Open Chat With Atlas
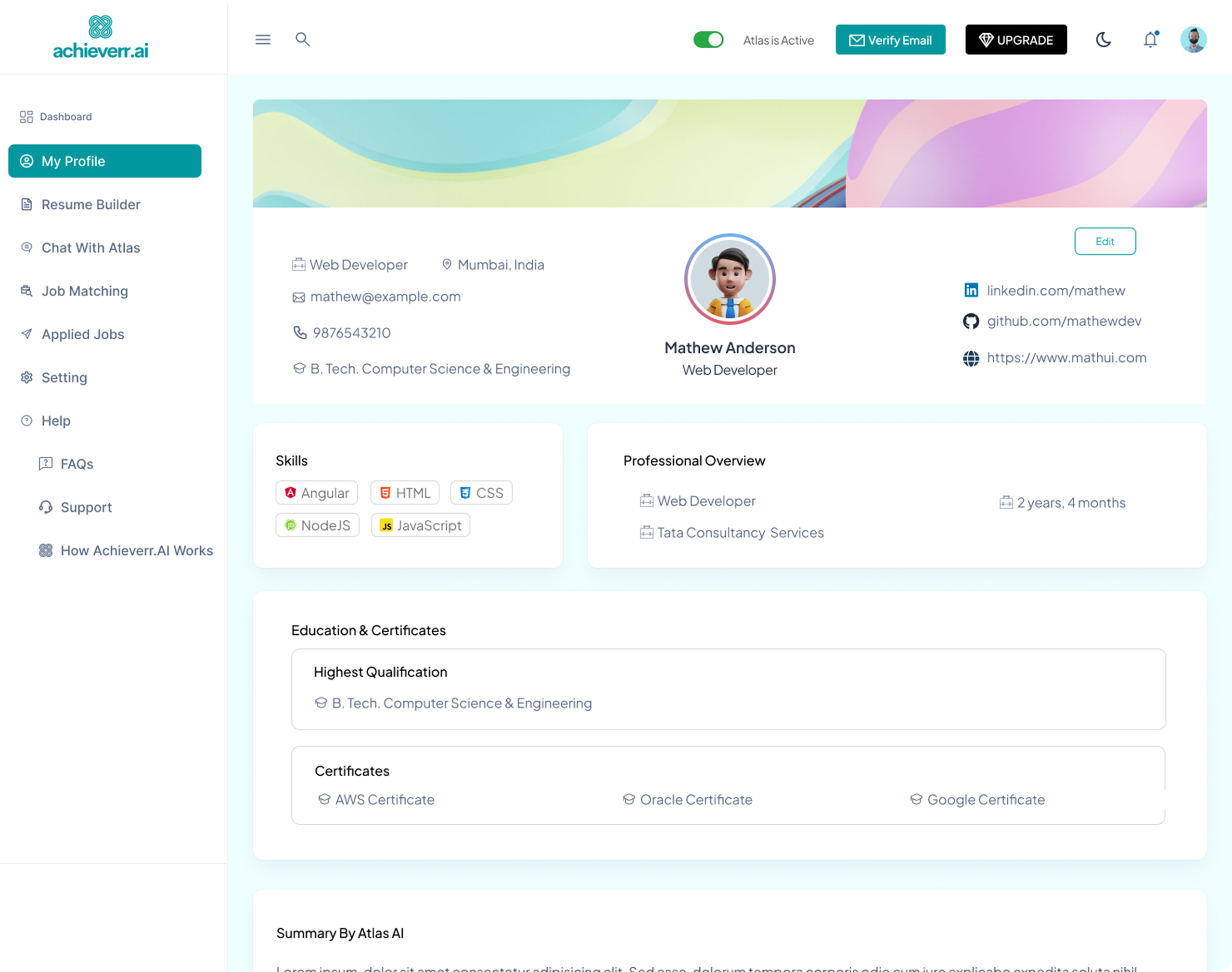The width and height of the screenshot is (1232, 972). pyautogui.click(x=90, y=247)
